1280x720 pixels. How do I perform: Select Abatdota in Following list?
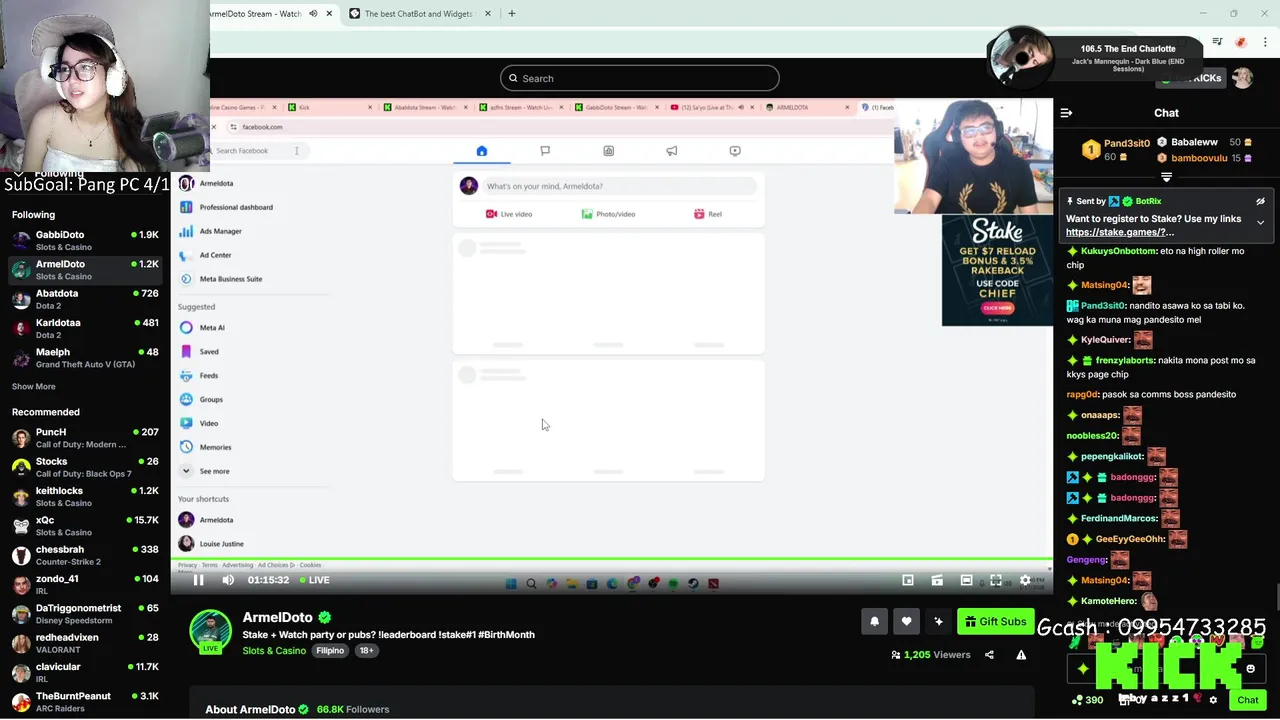[x=85, y=299]
